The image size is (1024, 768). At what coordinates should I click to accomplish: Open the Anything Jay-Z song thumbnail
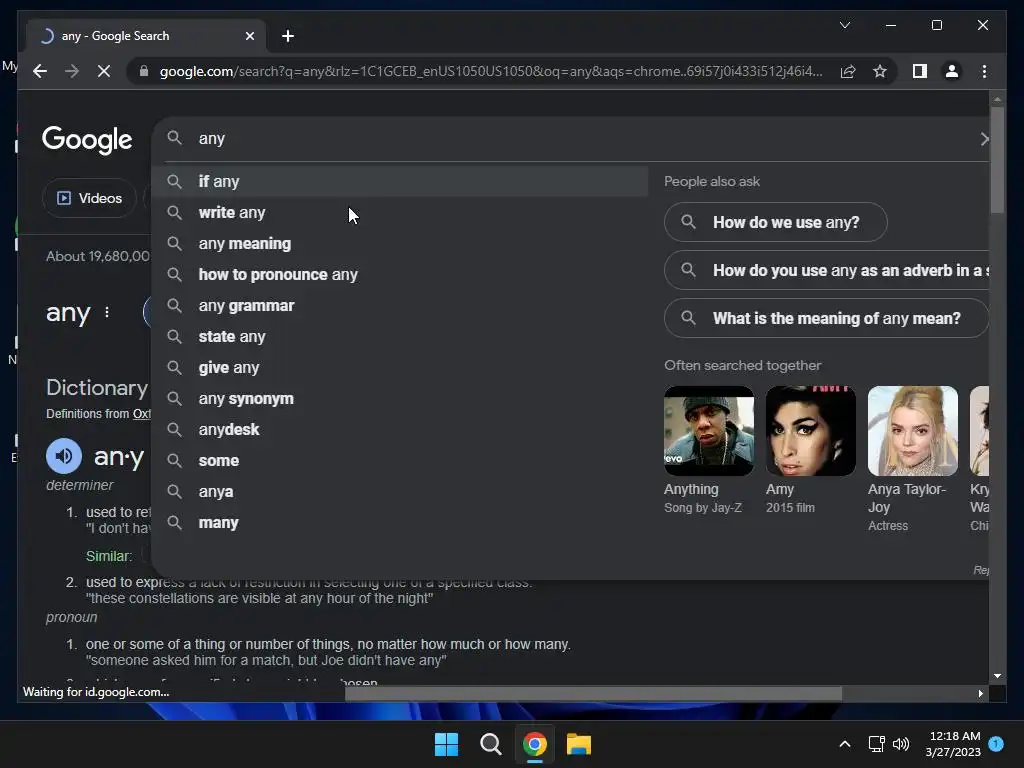click(709, 431)
